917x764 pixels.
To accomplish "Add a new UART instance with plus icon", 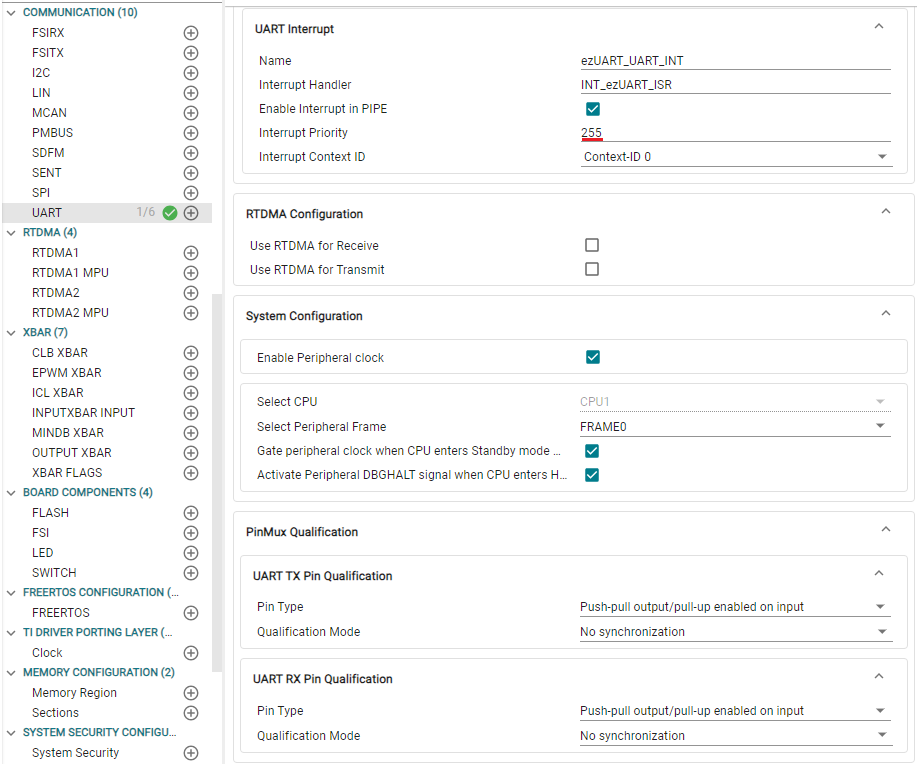I will click(191, 213).
